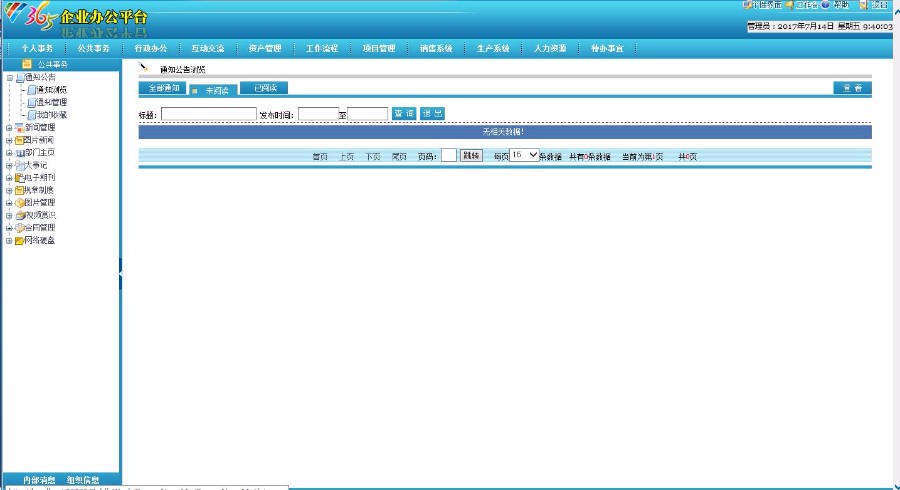Open the 工作流程 menu
The width and height of the screenshot is (900, 490).
pos(321,48)
